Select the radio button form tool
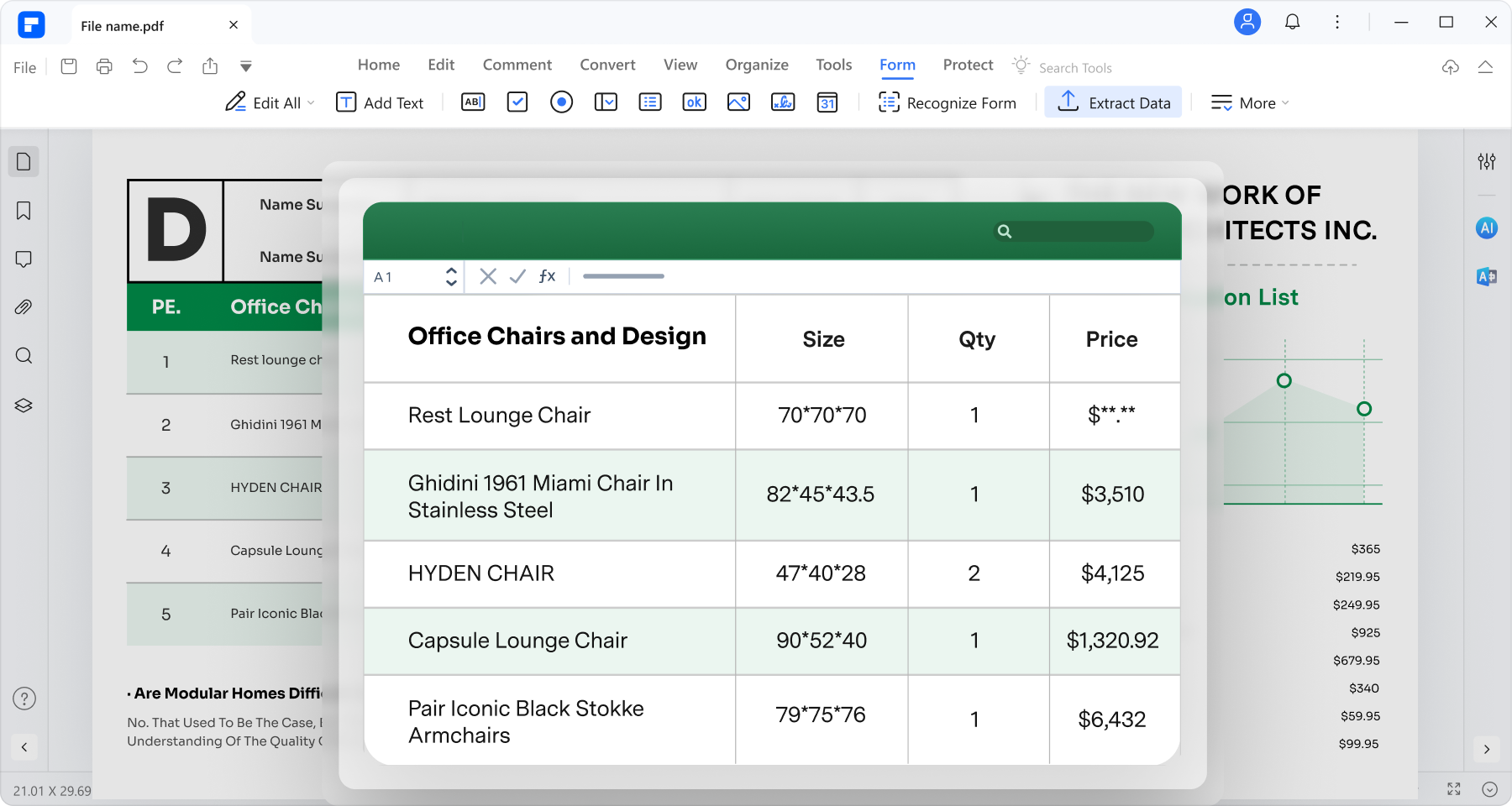This screenshot has width=1512, height=806. tap(561, 102)
